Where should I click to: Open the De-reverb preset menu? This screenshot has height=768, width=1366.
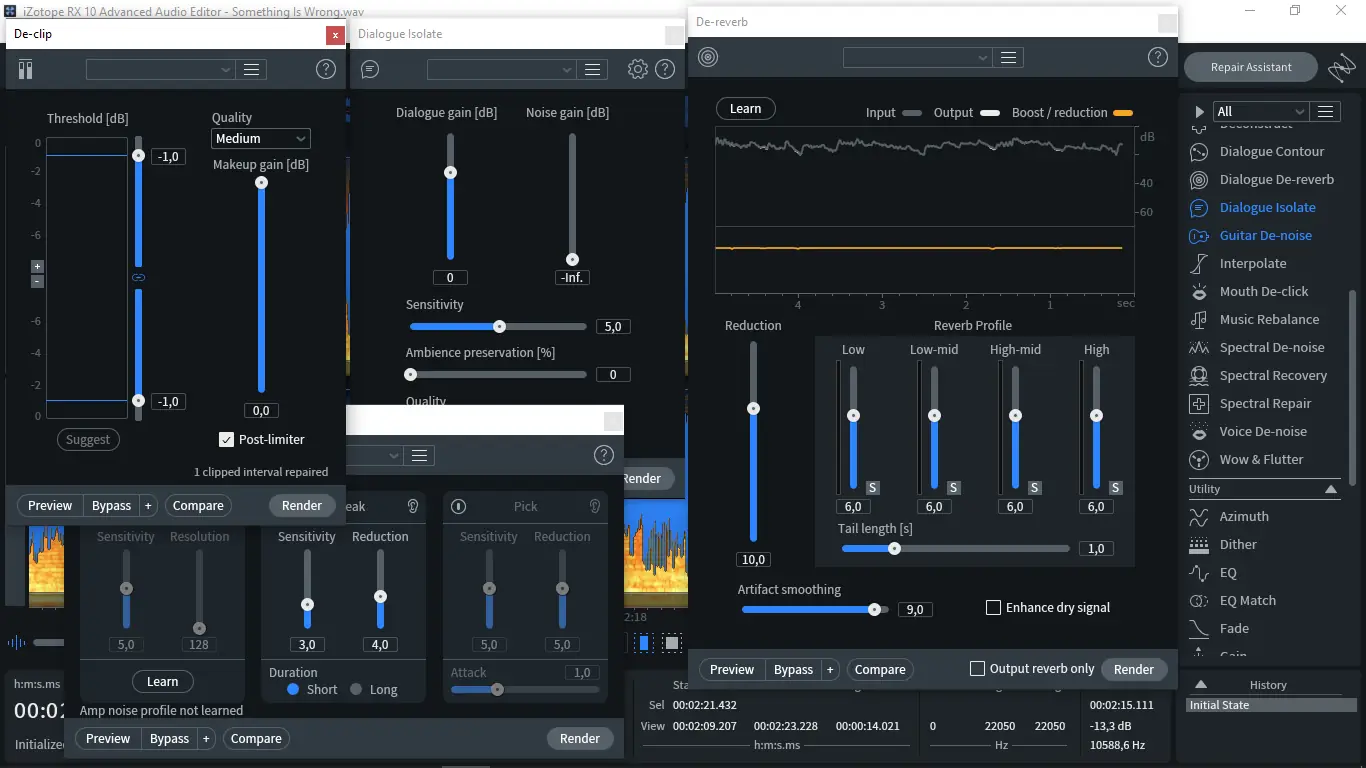click(1009, 58)
